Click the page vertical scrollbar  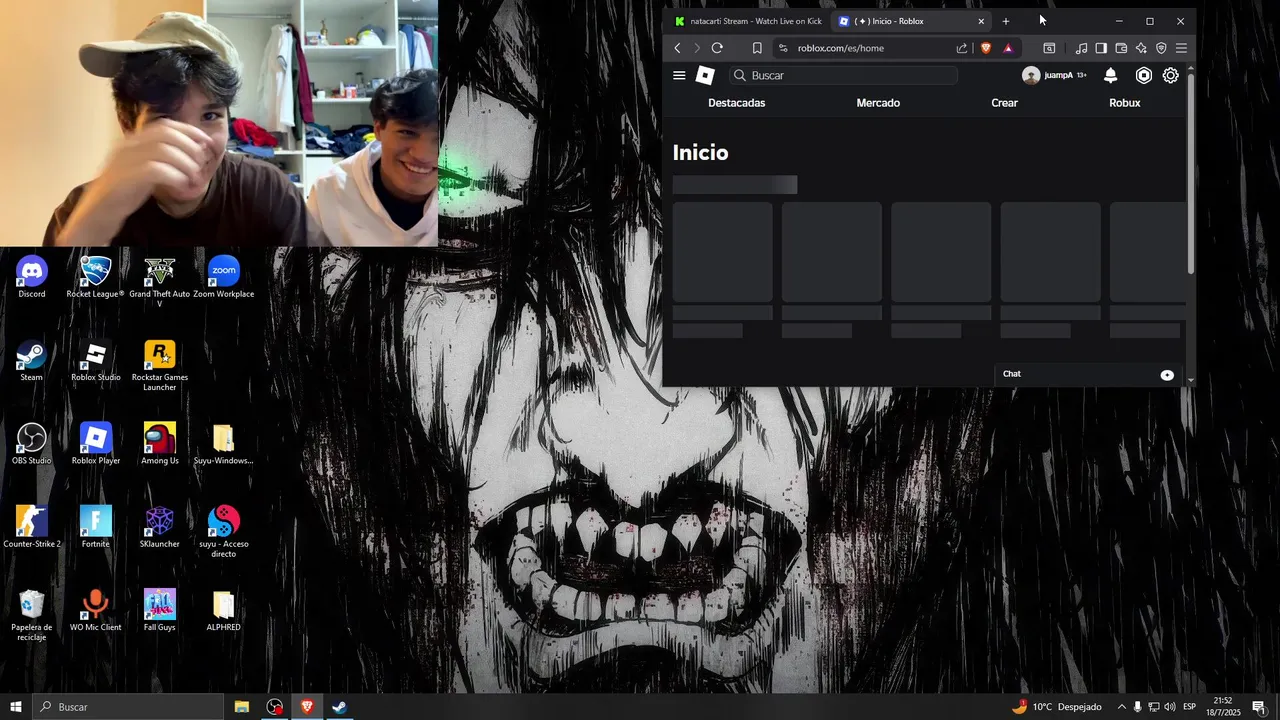[1190, 175]
